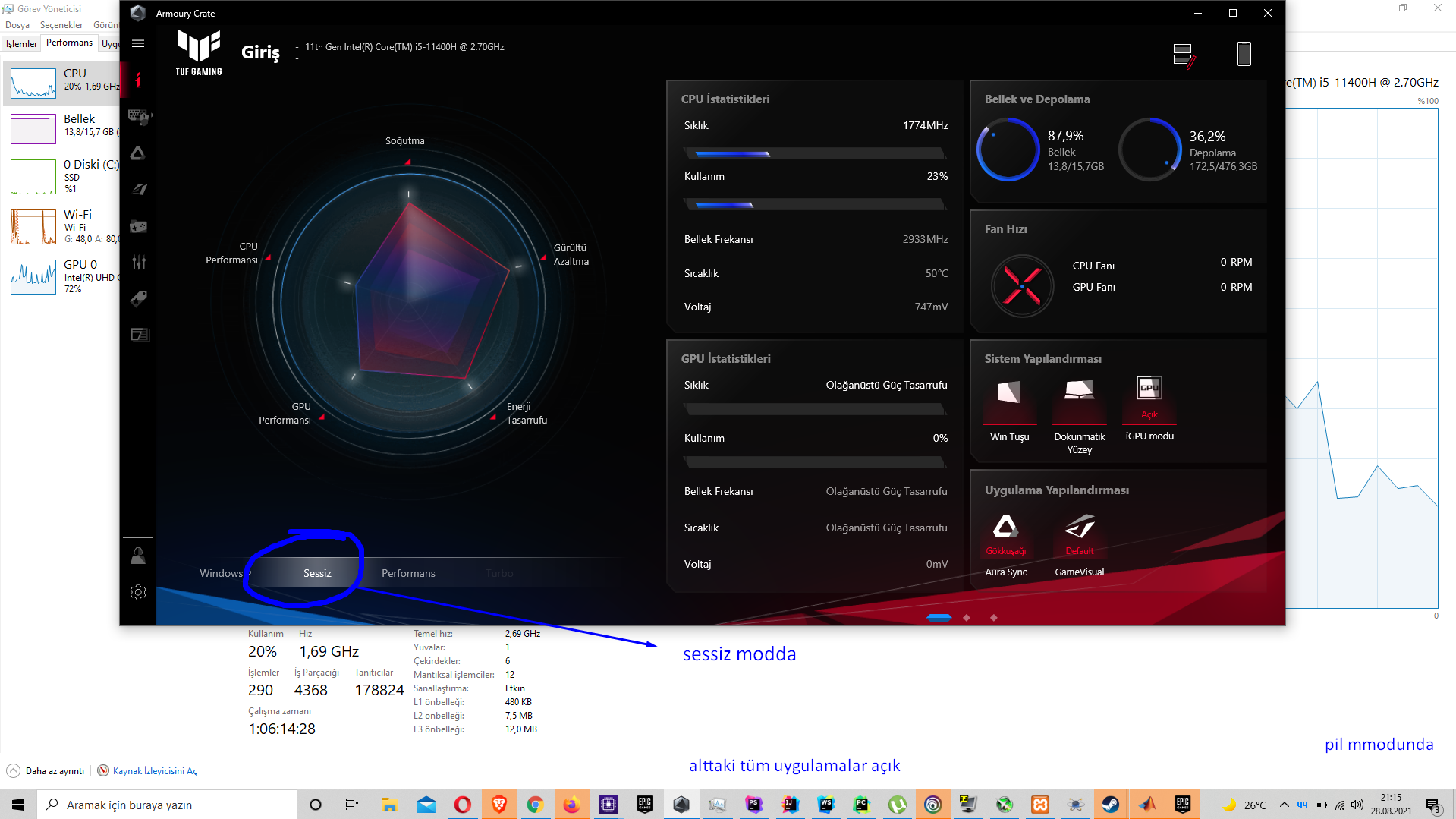Click the Bellek usage circular gauge
The width and height of the screenshot is (1456, 819).
[1008, 150]
